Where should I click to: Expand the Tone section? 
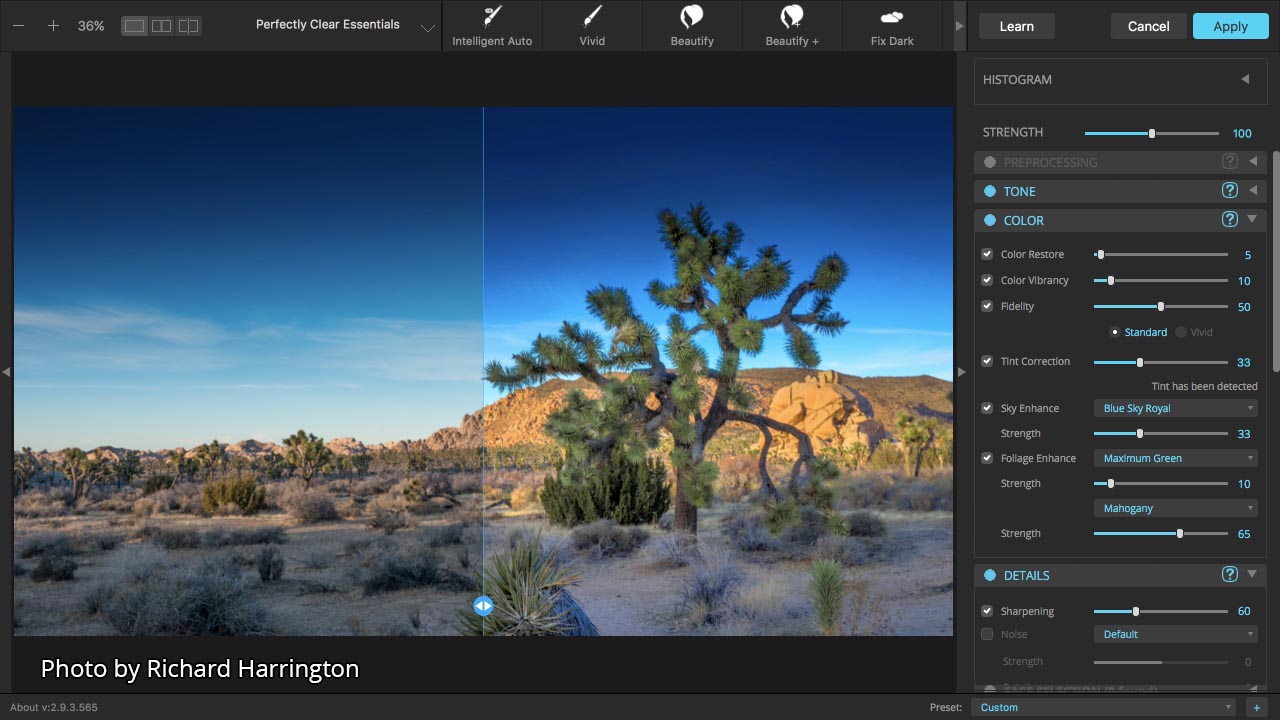point(1252,191)
